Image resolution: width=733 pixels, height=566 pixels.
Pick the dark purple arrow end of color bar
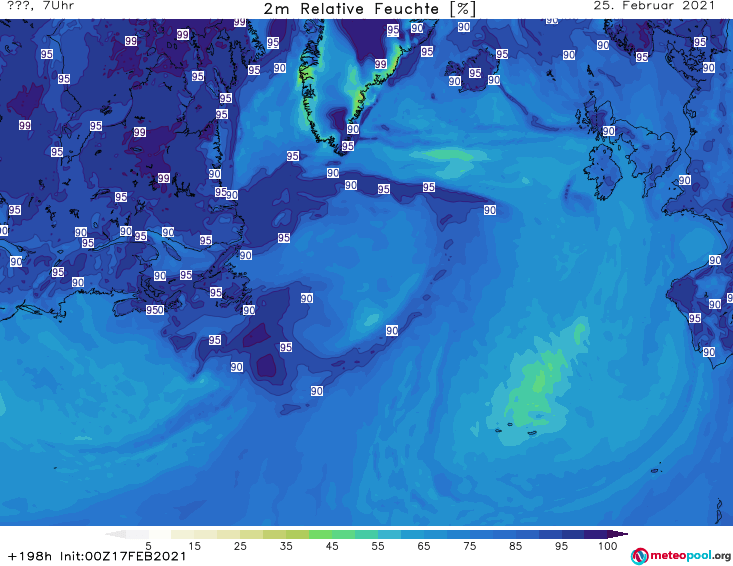click(618, 534)
